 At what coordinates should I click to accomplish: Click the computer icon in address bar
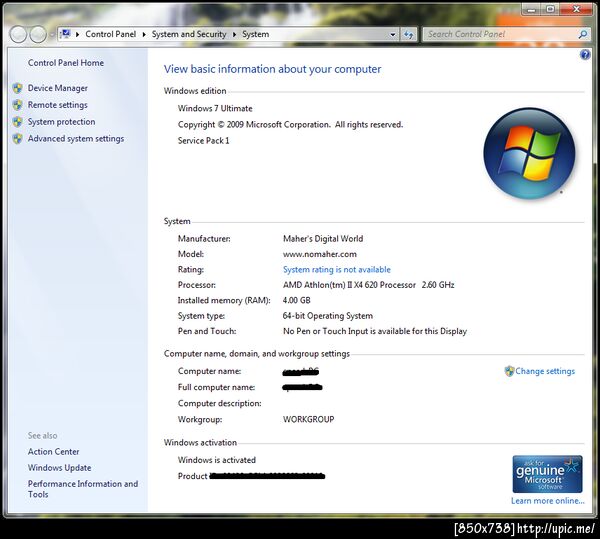[66, 34]
